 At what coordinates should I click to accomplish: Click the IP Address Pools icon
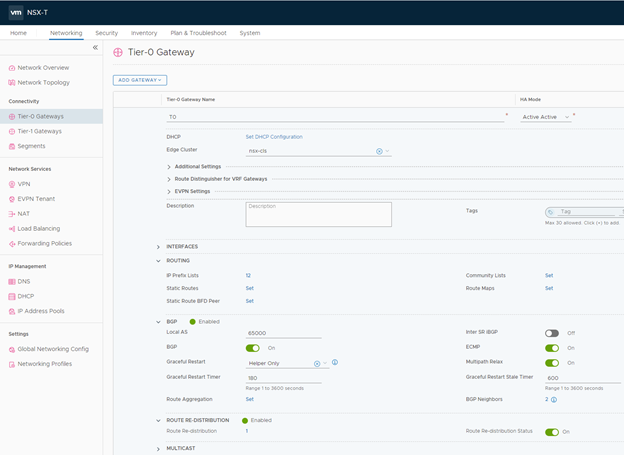[12, 311]
